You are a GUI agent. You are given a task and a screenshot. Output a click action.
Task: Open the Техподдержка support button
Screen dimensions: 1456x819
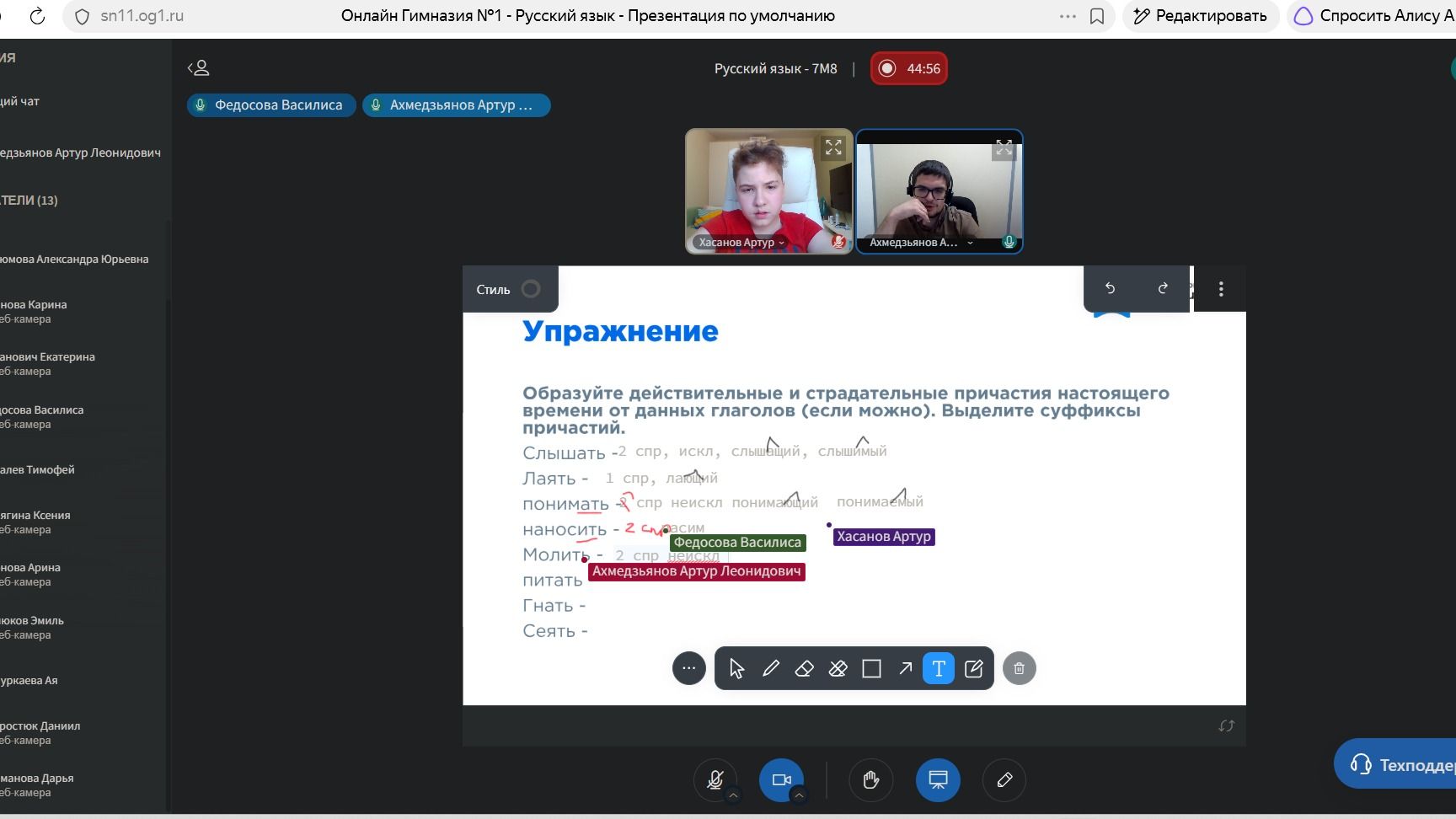coord(1395,764)
